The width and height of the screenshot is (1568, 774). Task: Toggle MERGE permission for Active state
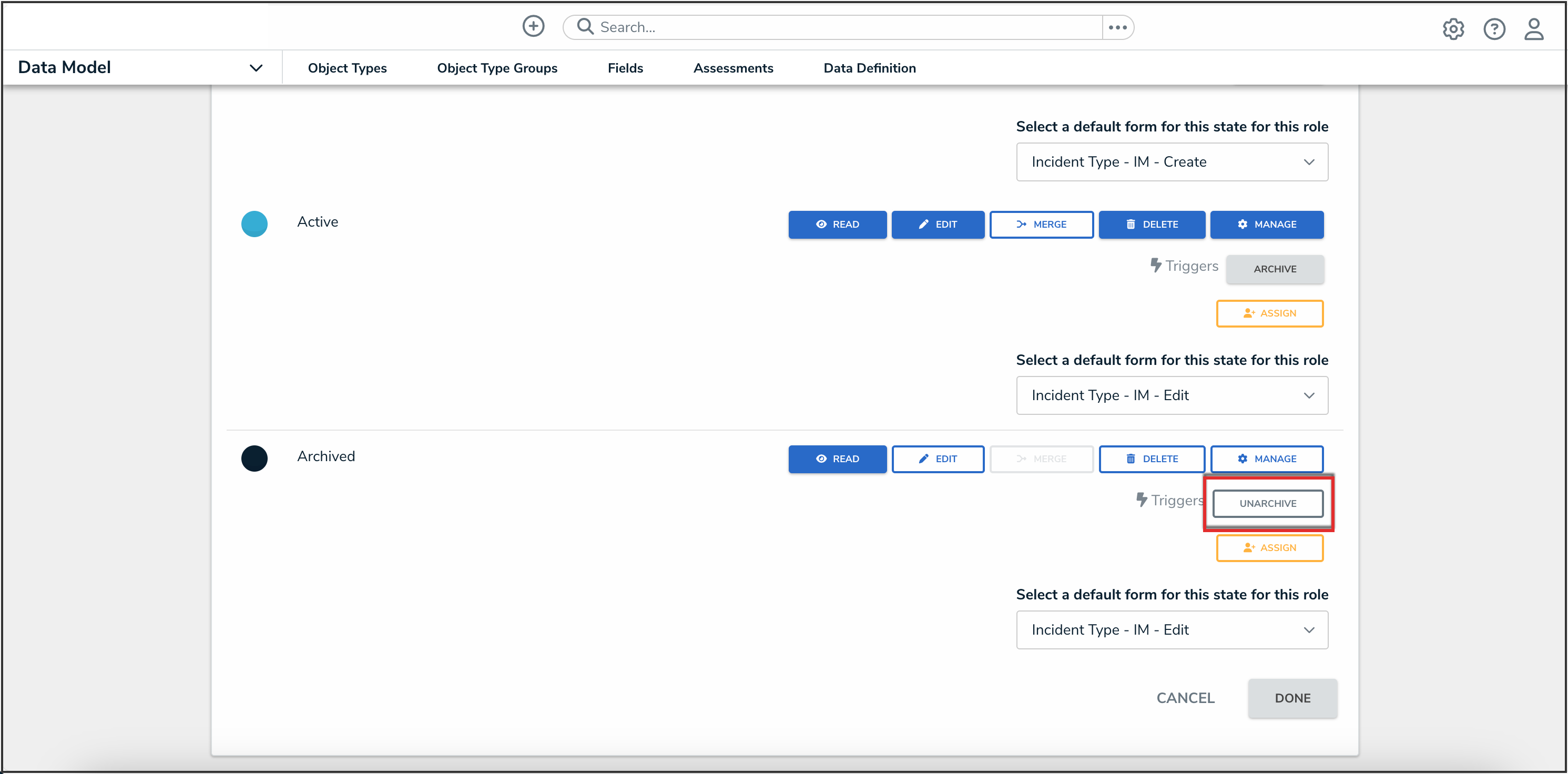click(1041, 225)
